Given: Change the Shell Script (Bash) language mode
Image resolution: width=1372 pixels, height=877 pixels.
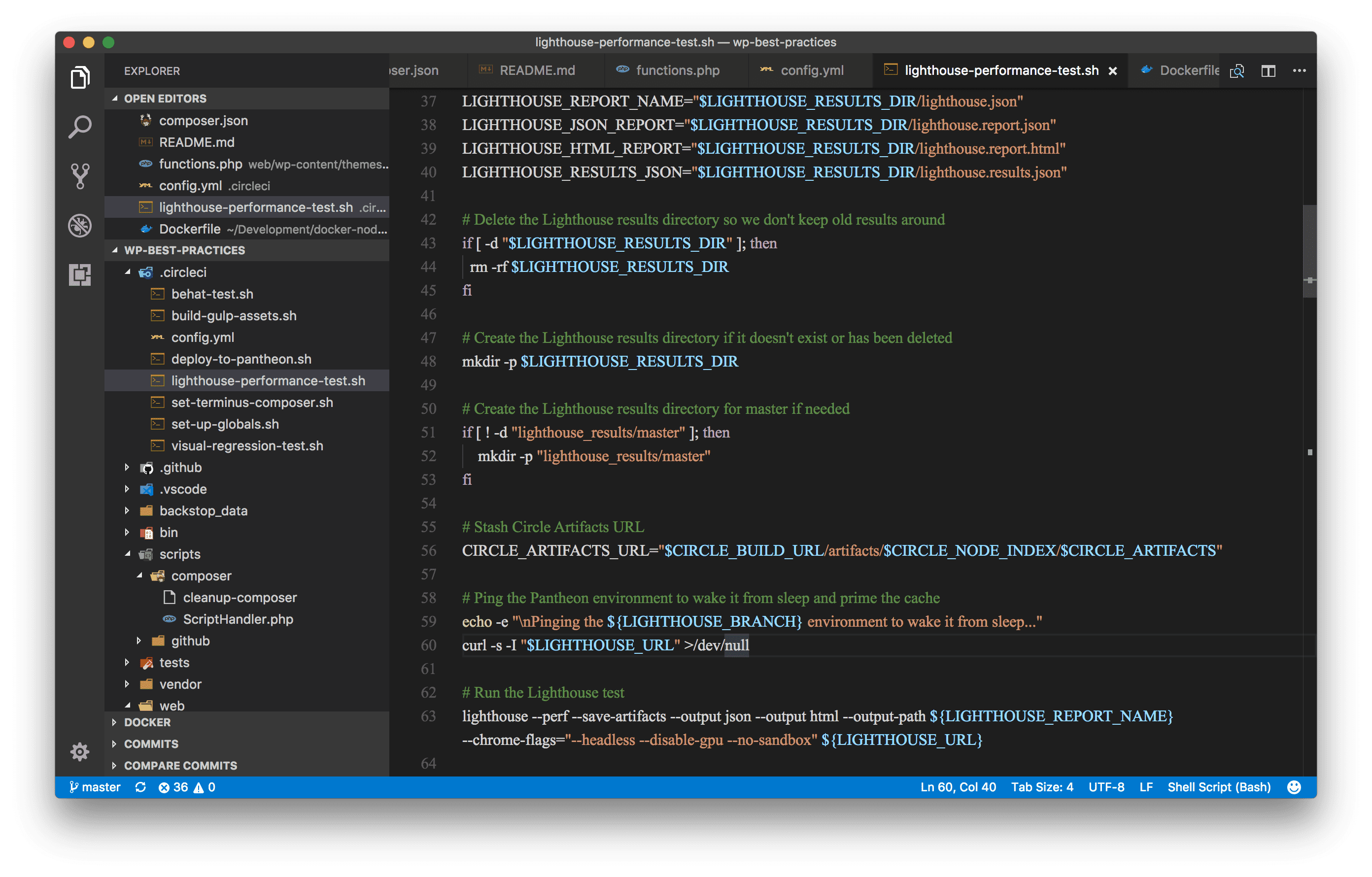Looking at the screenshot, I should (x=1219, y=787).
